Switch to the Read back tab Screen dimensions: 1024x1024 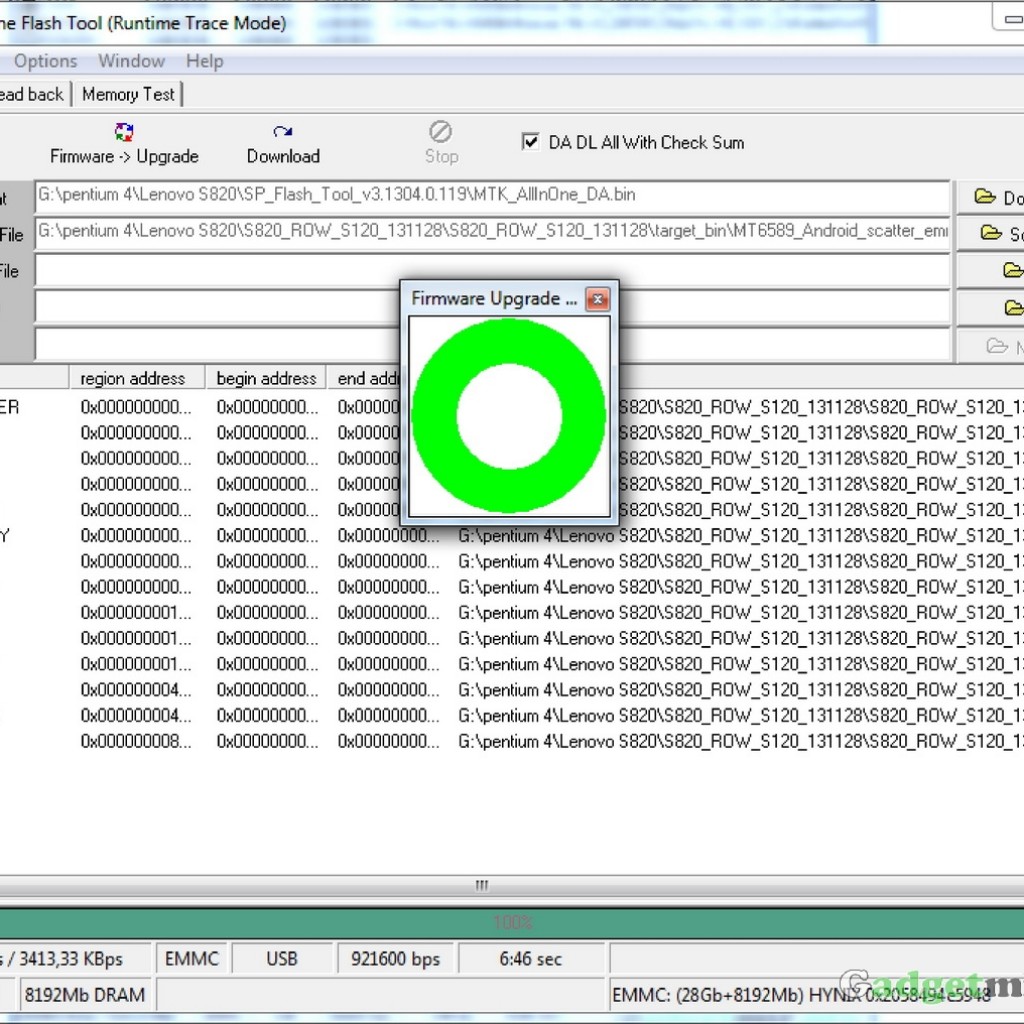[x=32, y=94]
